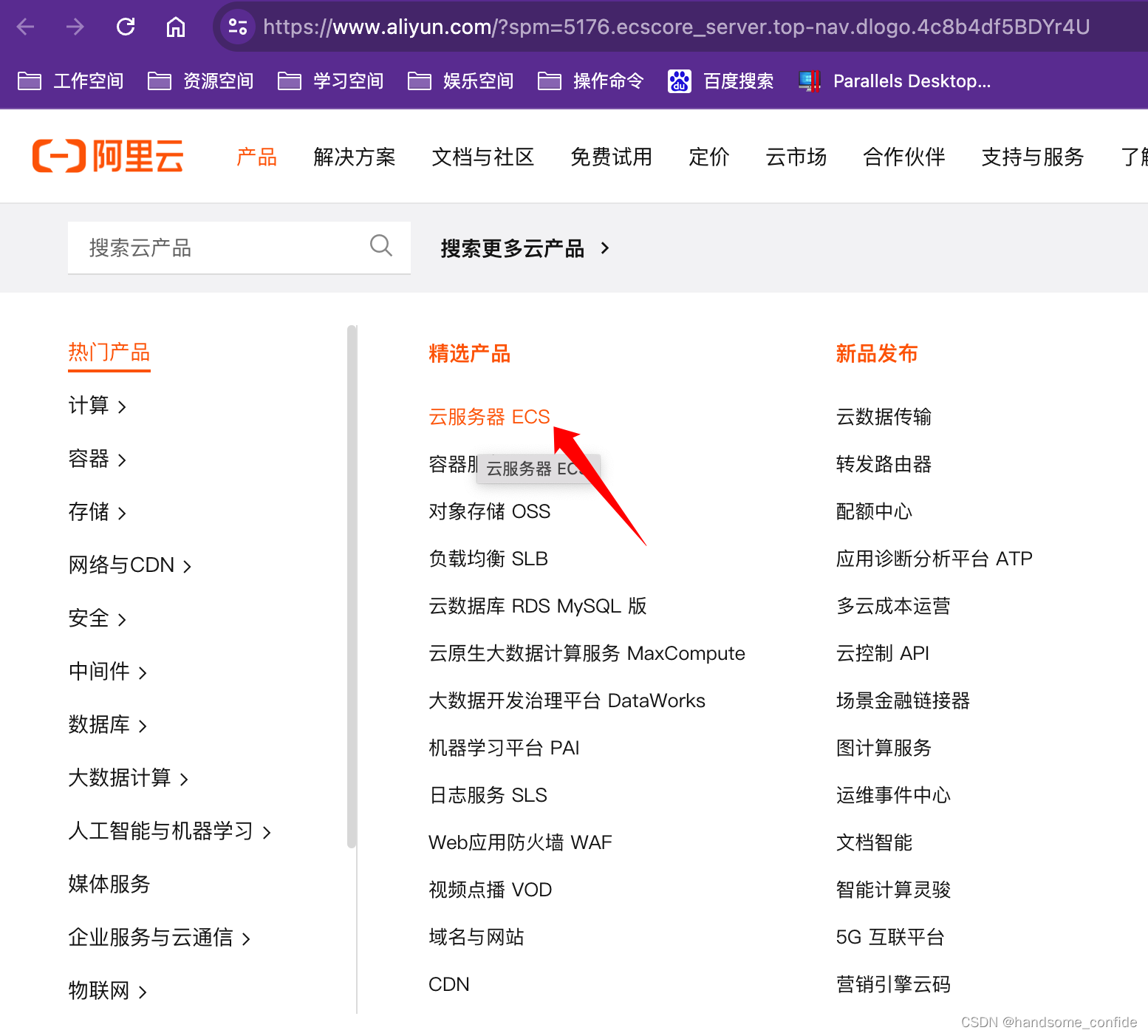Select the 产品 top menu item

tap(256, 157)
